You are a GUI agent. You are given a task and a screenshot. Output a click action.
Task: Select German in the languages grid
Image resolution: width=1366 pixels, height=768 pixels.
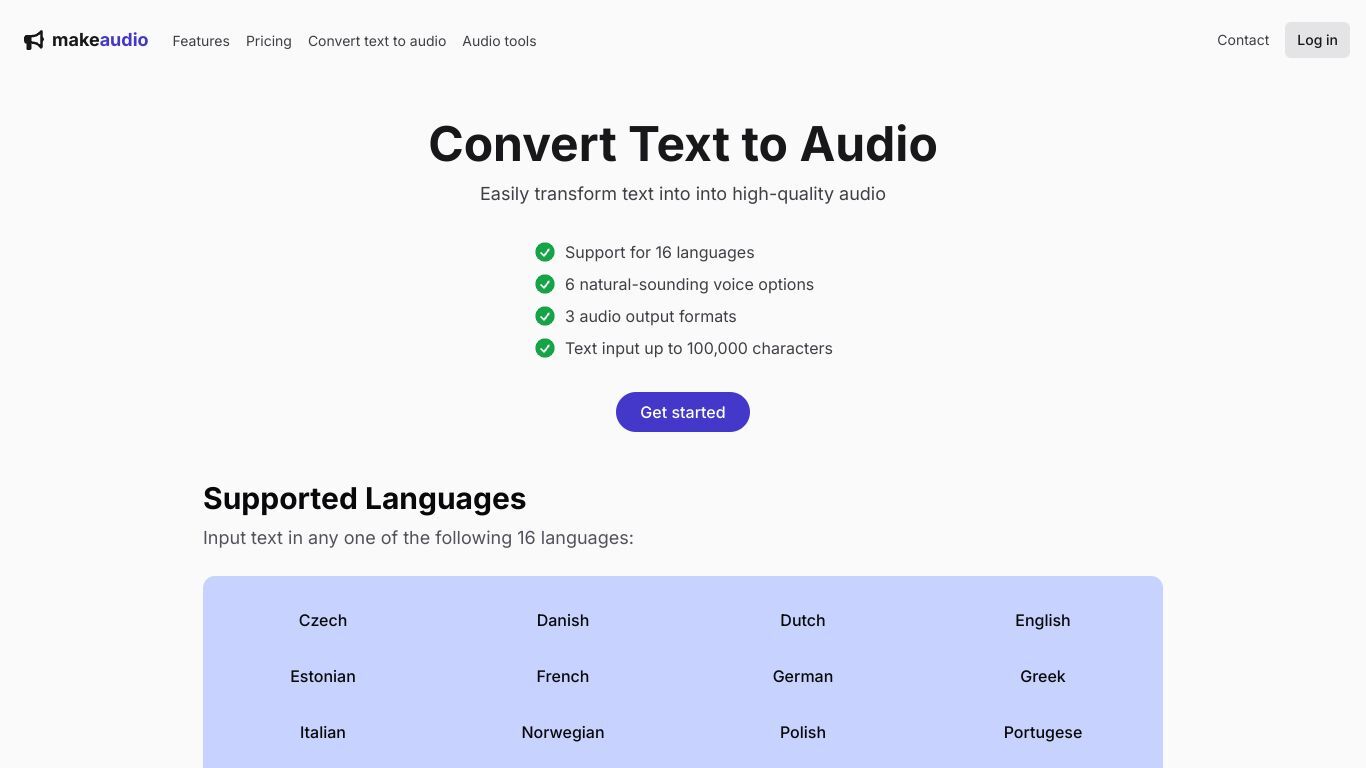tap(803, 676)
